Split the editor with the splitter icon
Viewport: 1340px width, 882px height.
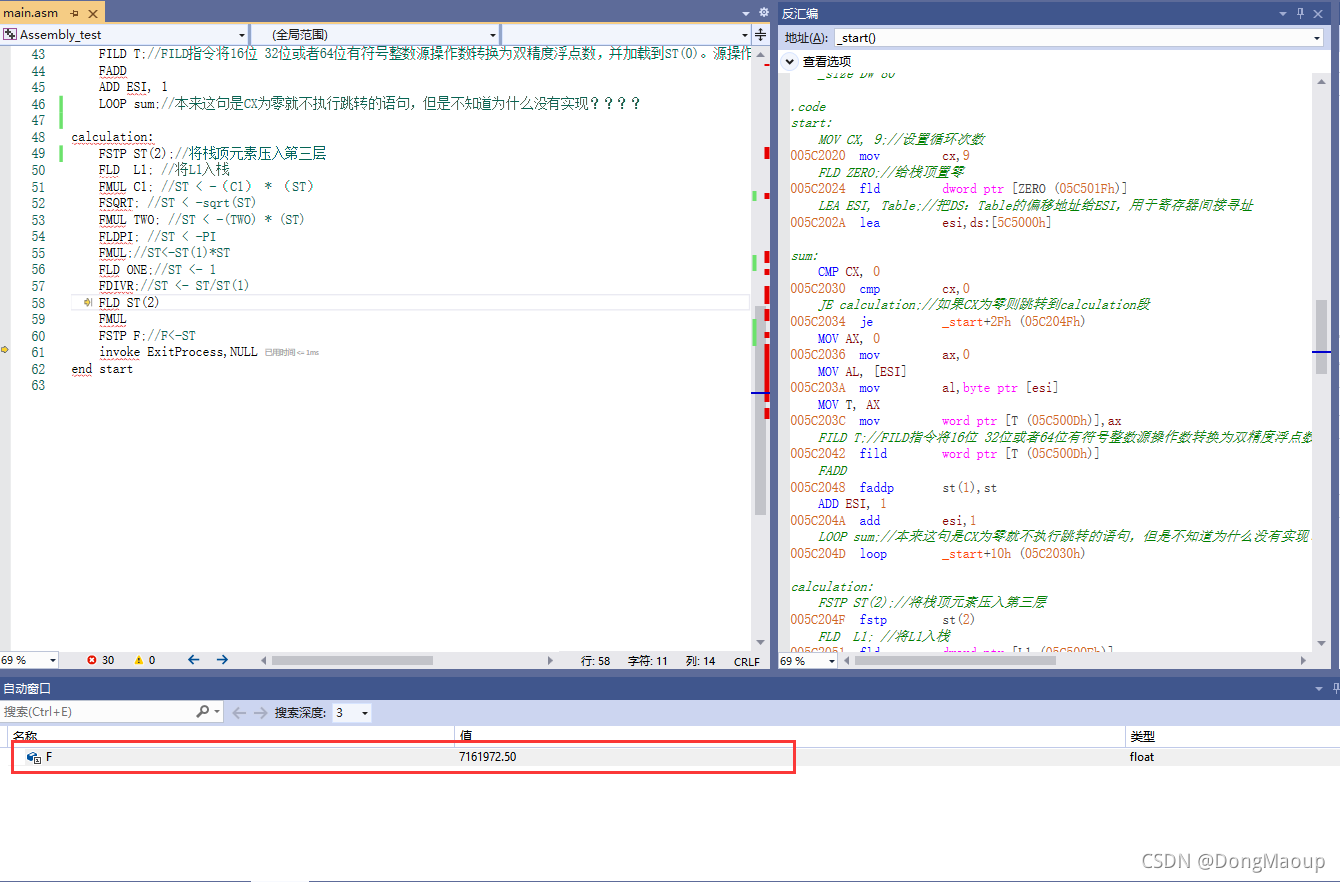pyautogui.click(x=761, y=35)
